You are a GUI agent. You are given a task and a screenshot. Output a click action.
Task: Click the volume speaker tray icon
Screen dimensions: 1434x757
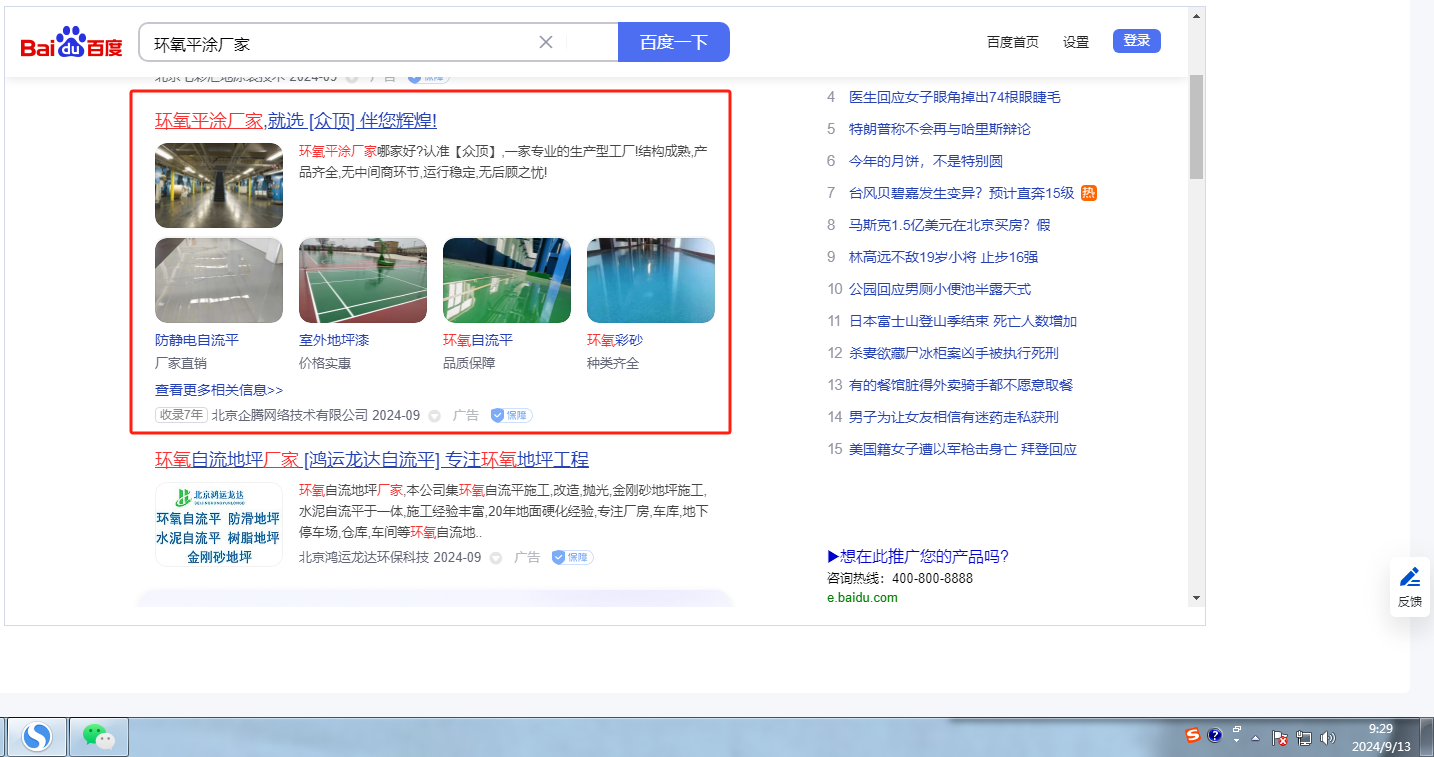coord(1328,738)
